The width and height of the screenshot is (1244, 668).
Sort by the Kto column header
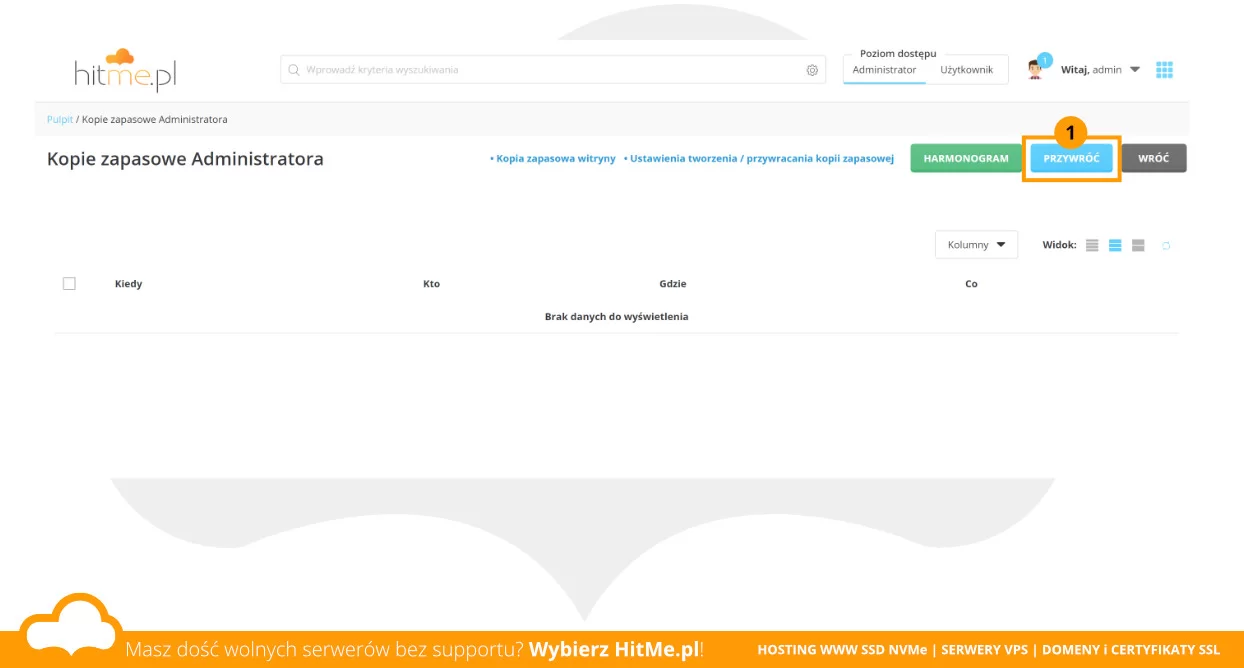coord(431,284)
